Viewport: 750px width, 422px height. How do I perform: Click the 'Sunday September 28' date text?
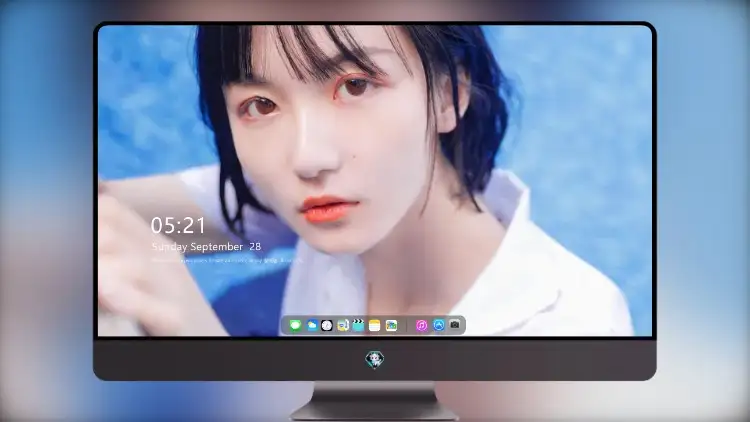(x=206, y=247)
